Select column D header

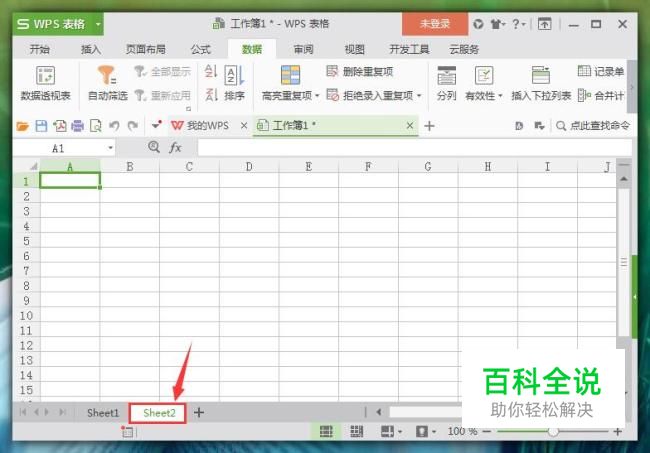[x=249, y=167]
